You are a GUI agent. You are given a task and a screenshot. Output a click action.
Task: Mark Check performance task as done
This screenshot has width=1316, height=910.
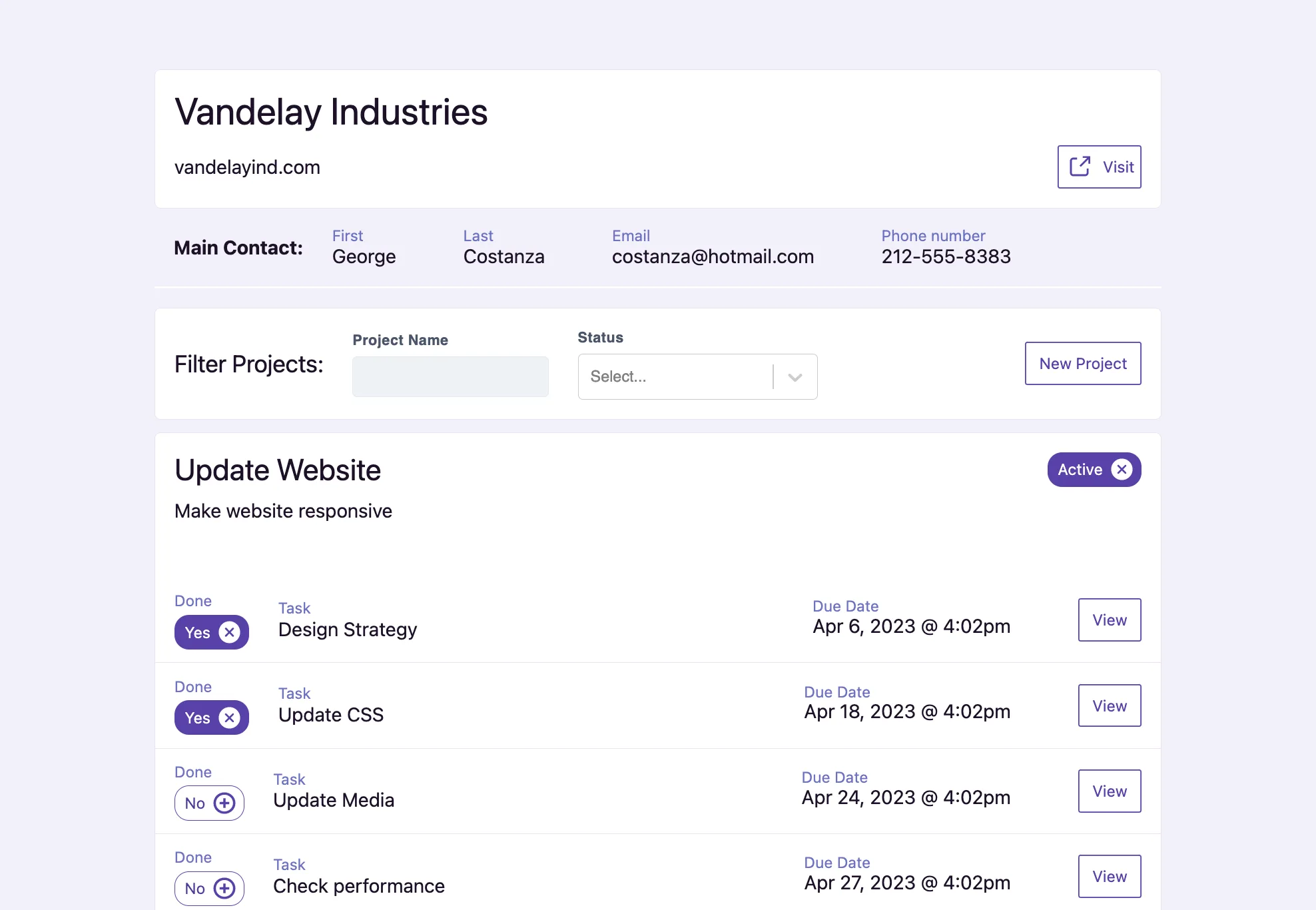coord(209,888)
